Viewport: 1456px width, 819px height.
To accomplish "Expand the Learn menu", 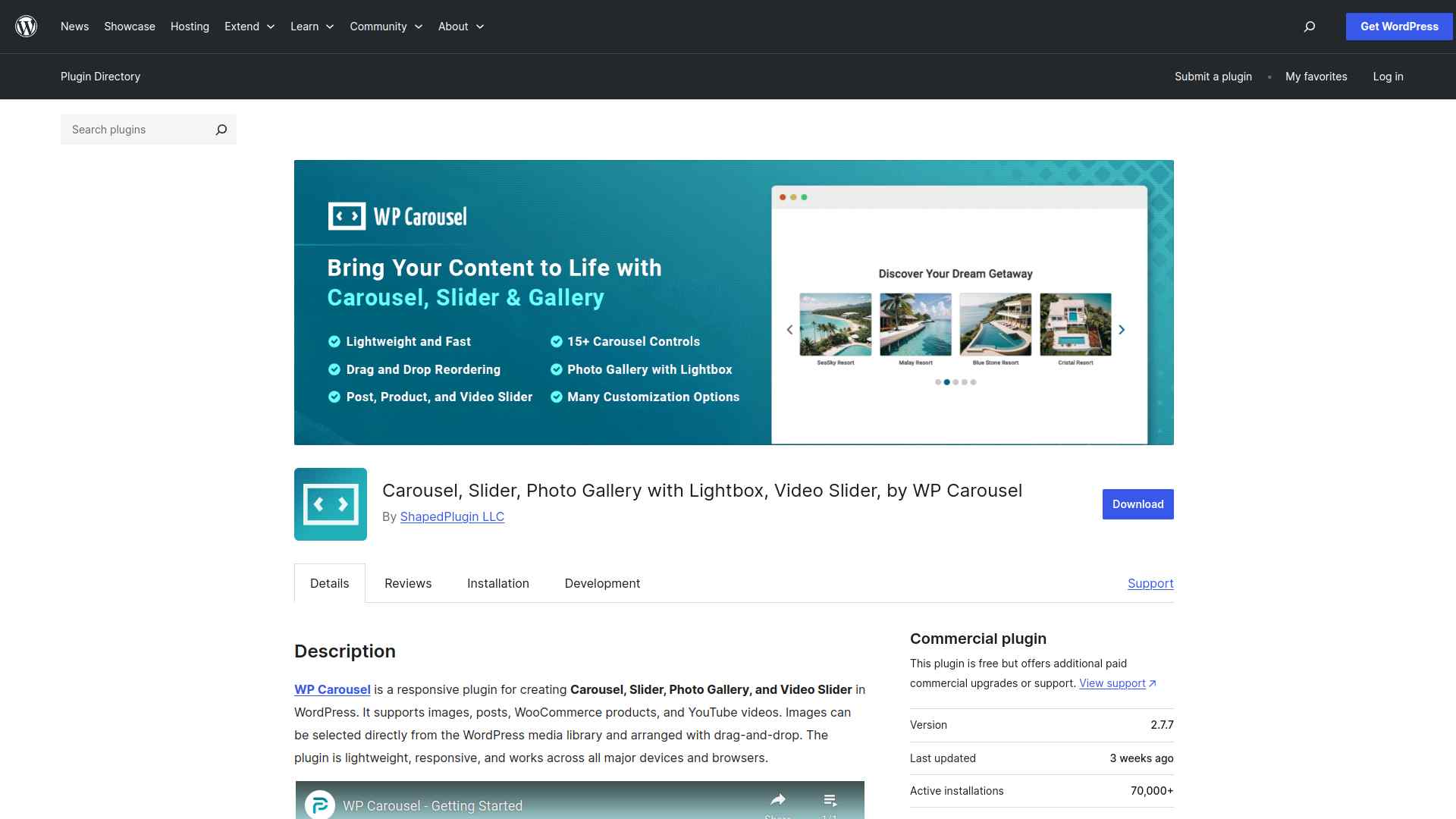I will (312, 27).
